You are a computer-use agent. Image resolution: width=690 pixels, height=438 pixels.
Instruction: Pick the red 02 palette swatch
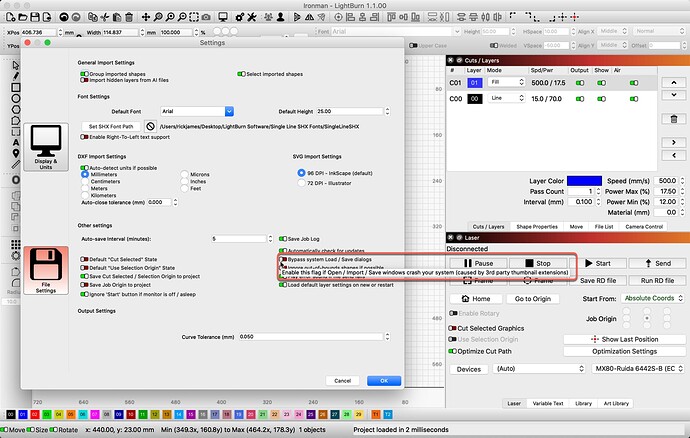coord(35,414)
